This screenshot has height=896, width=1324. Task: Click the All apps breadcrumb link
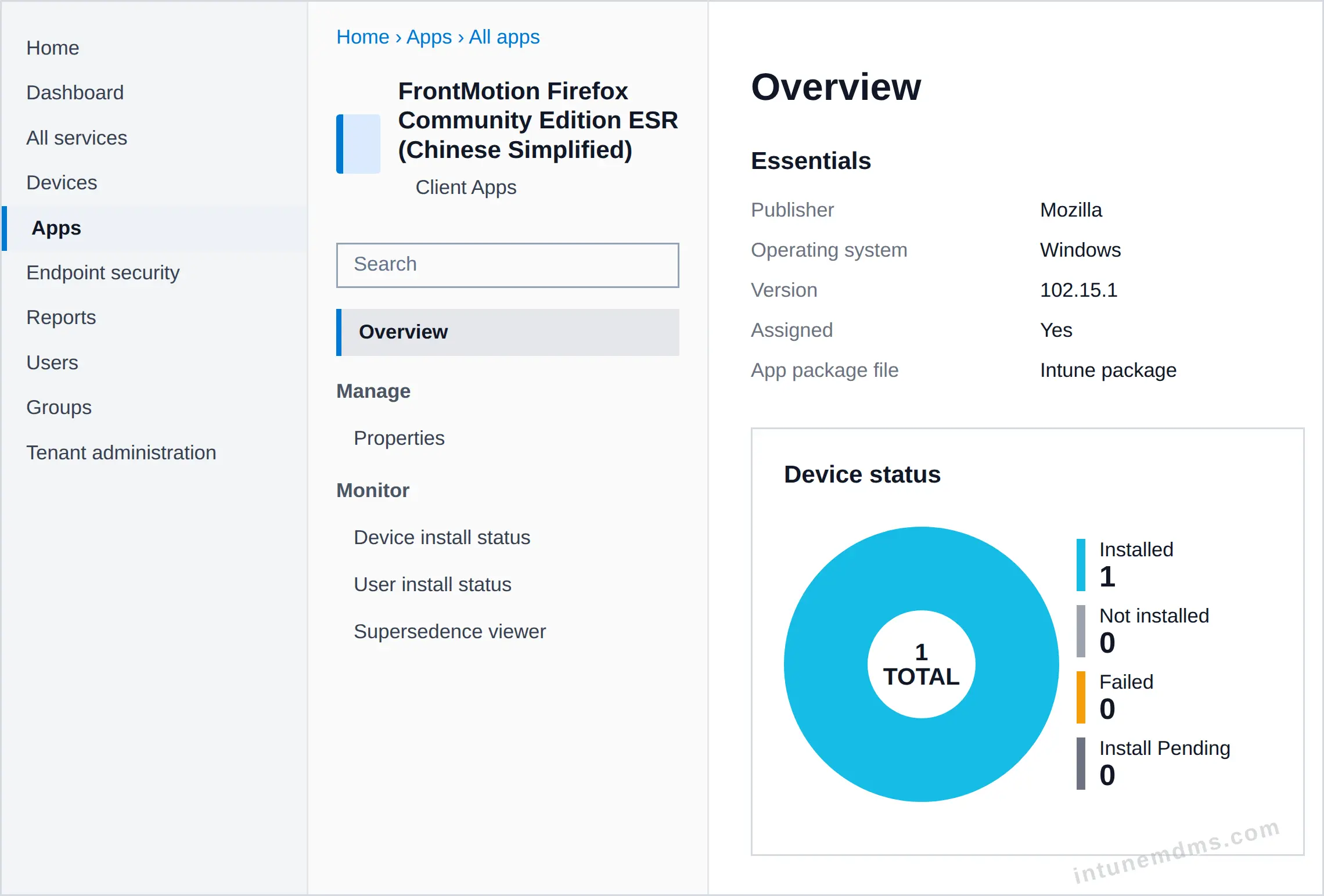pyautogui.click(x=505, y=37)
